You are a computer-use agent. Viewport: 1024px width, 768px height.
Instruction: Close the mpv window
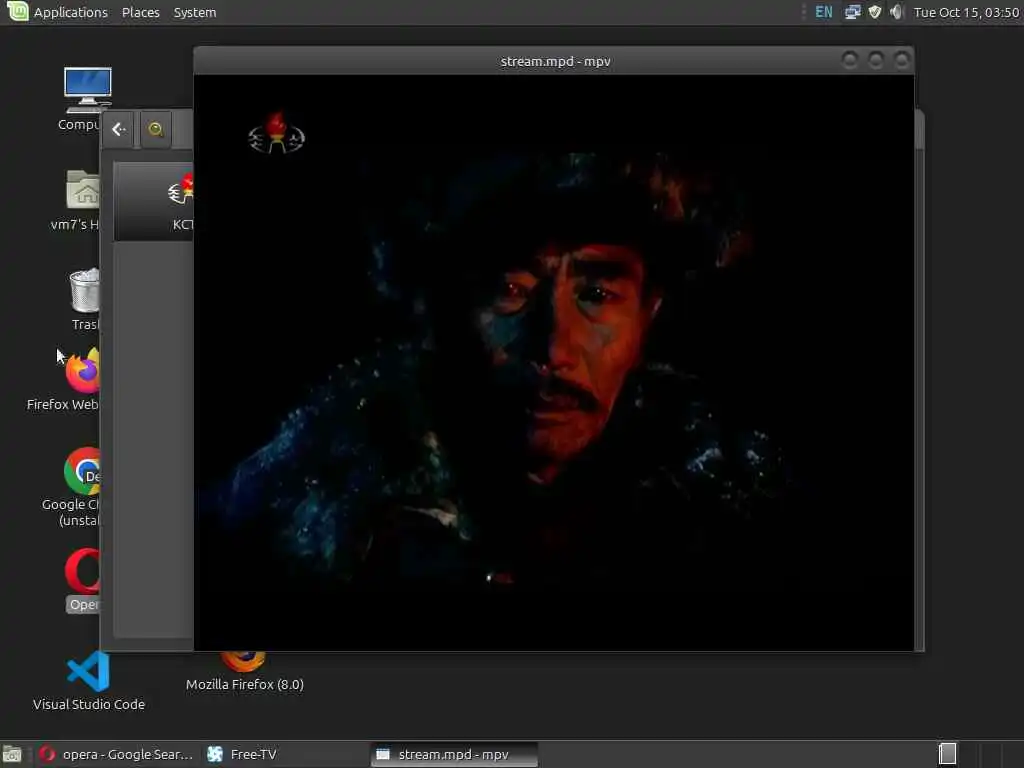coord(902,60)
